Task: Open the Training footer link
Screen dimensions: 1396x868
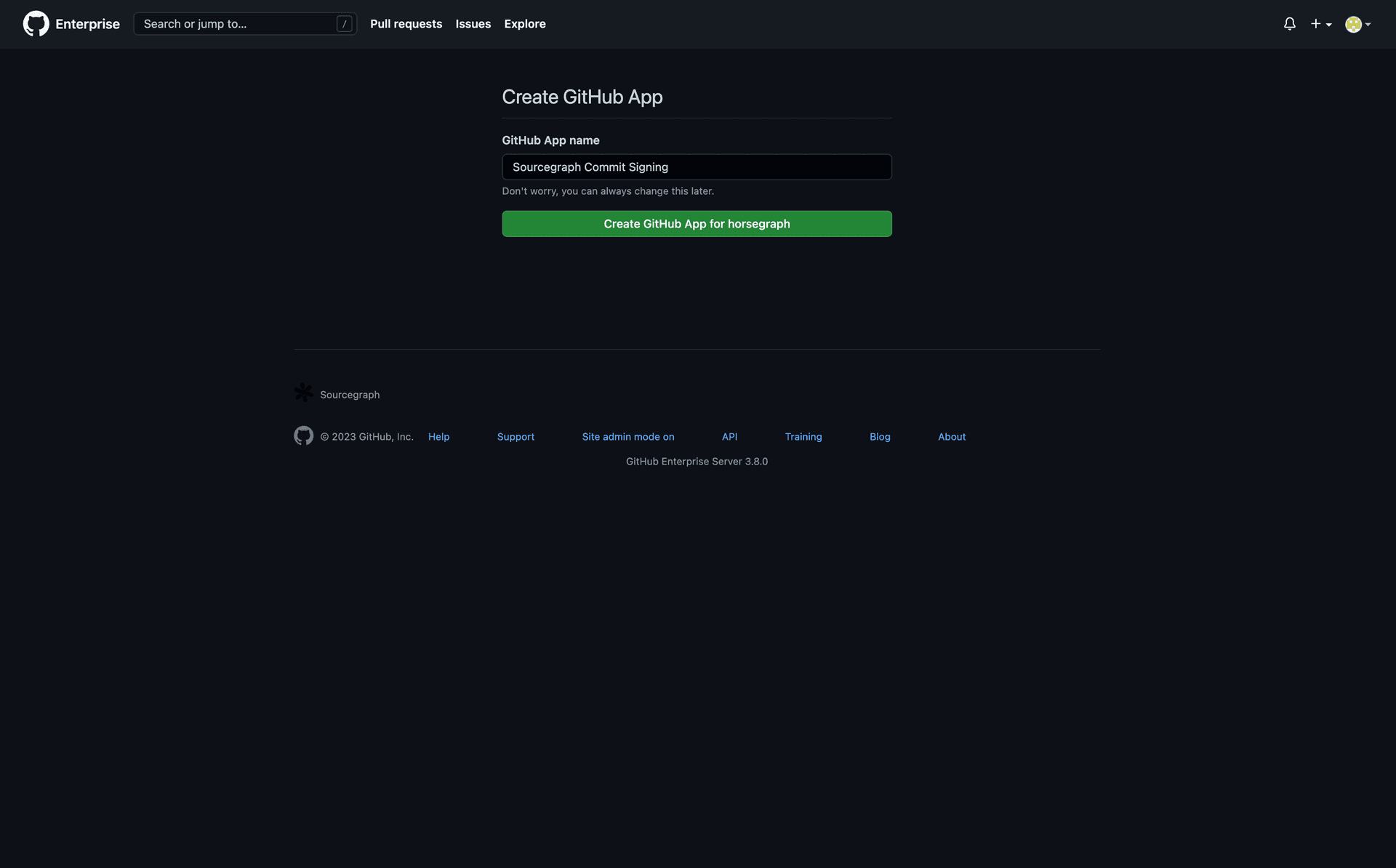Action: (803, 437)
